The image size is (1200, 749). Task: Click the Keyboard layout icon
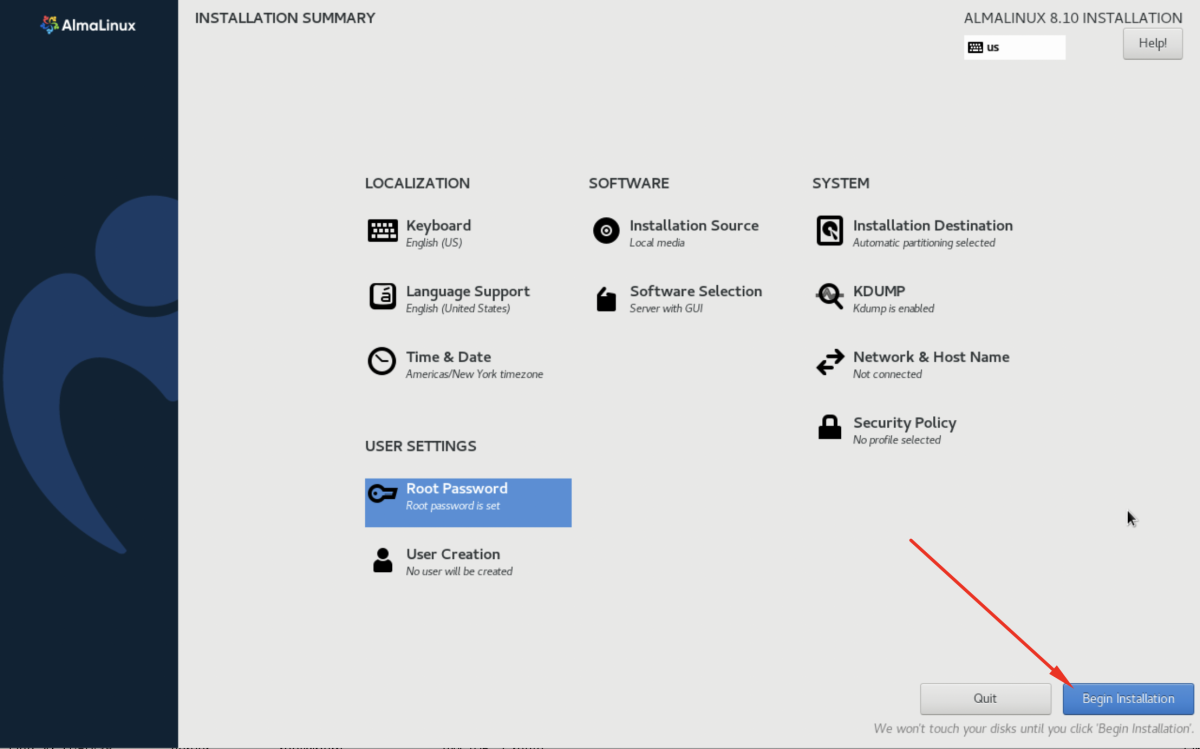click(x=382, y=231)
